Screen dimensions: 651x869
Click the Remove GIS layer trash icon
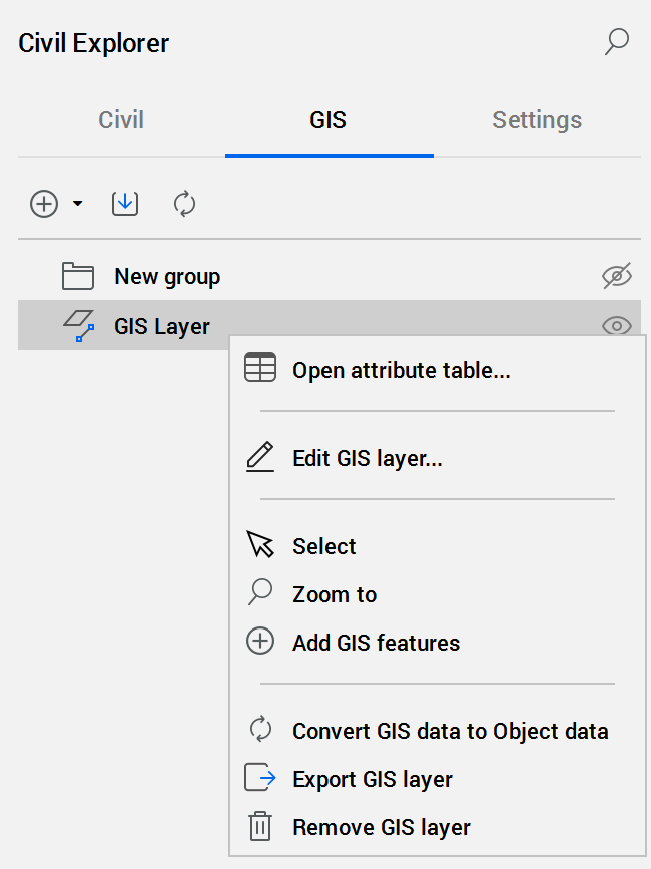tap(260, 827)
